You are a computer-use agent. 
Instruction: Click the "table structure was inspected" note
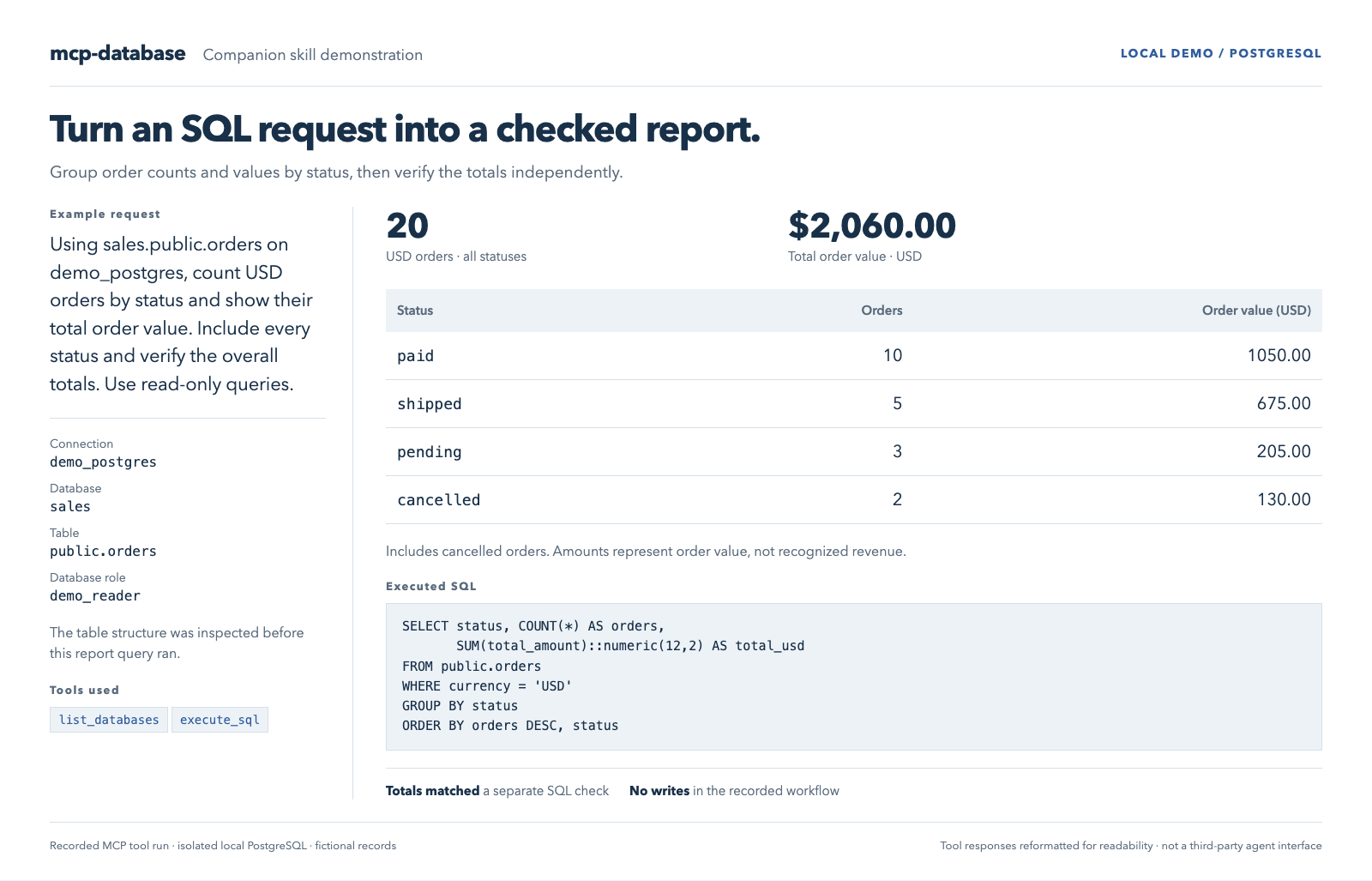click(x=177, y=643)
